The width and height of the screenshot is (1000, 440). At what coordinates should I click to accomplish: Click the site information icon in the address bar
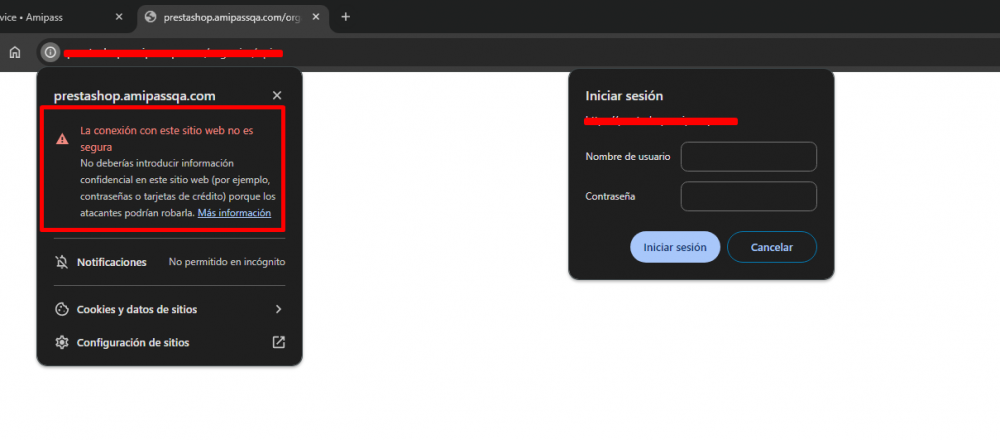[x=50, y=52]
